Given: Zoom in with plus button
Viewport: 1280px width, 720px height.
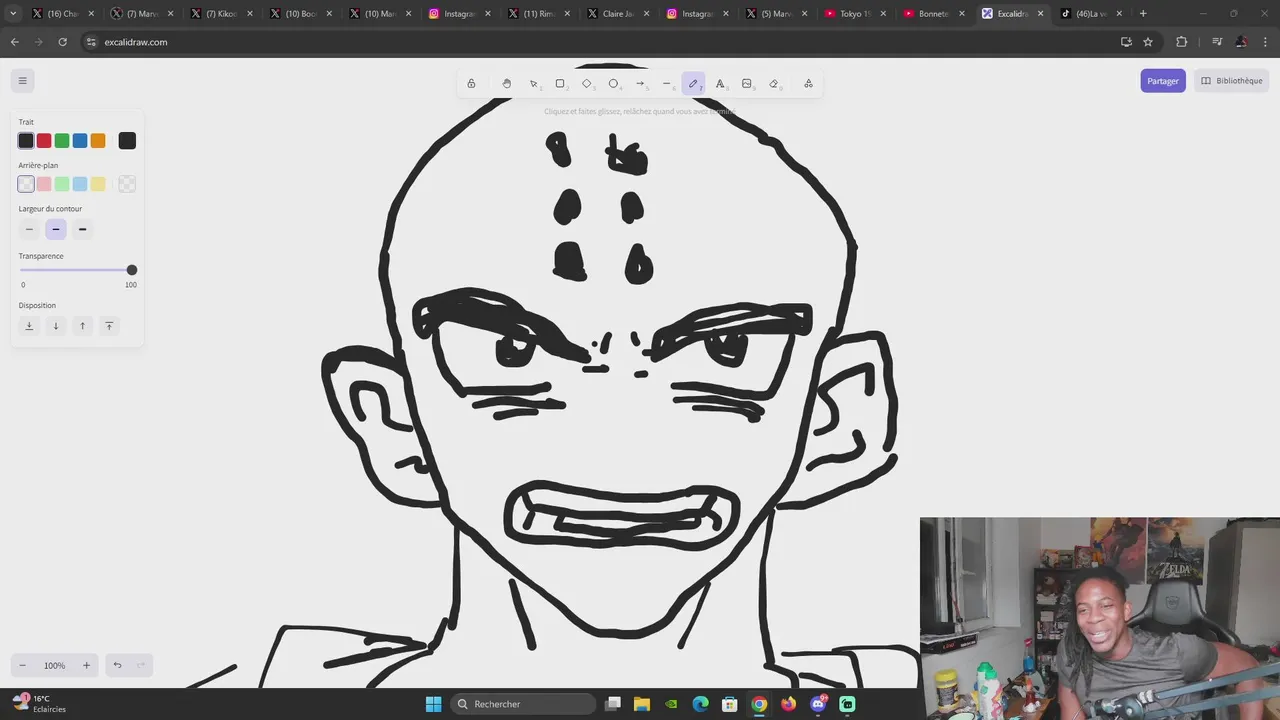Looking at the screenshot, I should (x=86, y=665).
